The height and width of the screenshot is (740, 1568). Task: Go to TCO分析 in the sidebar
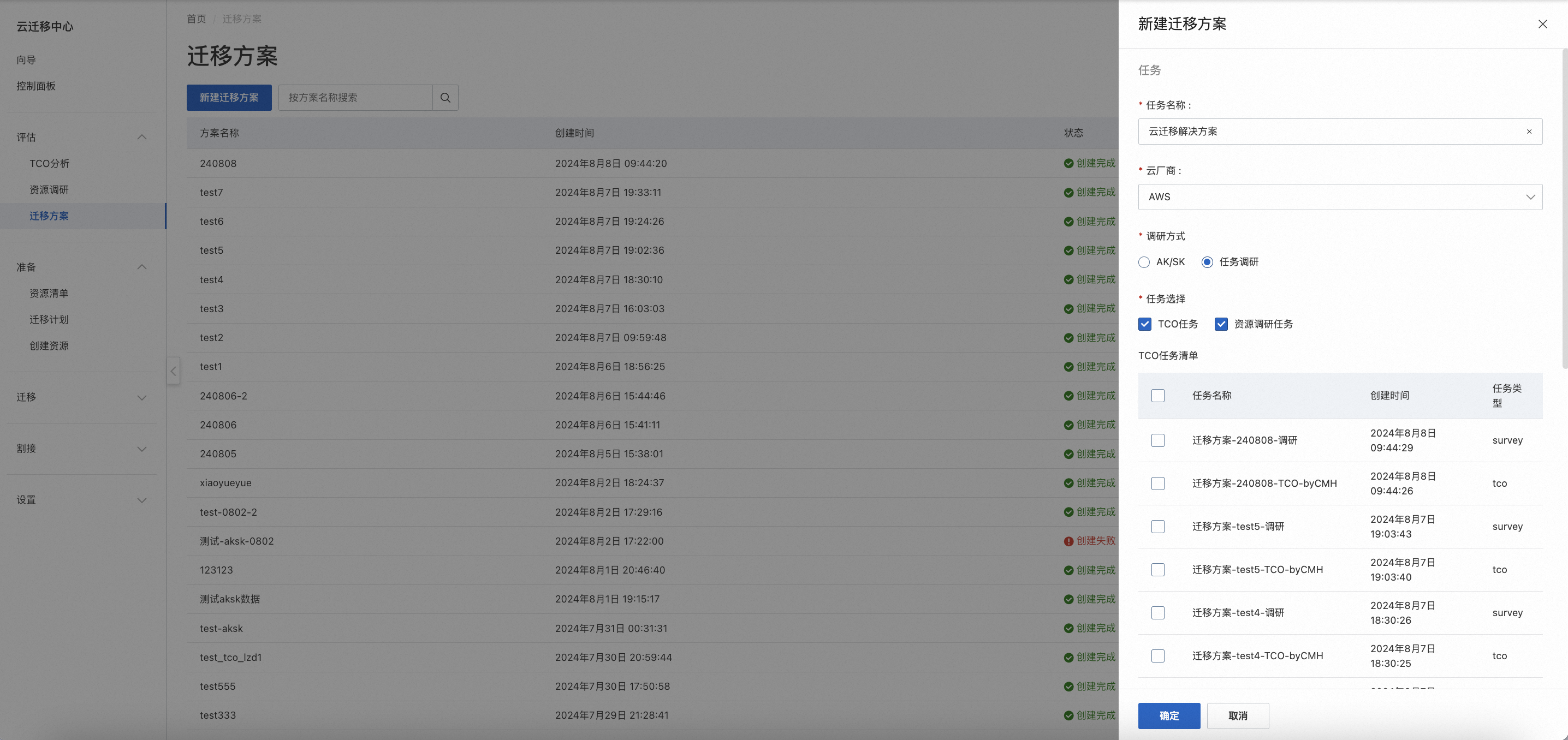click(49, 164)
